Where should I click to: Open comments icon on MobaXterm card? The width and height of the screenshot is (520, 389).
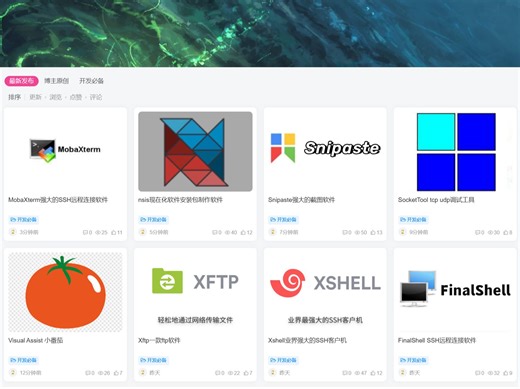pos(85,232)
